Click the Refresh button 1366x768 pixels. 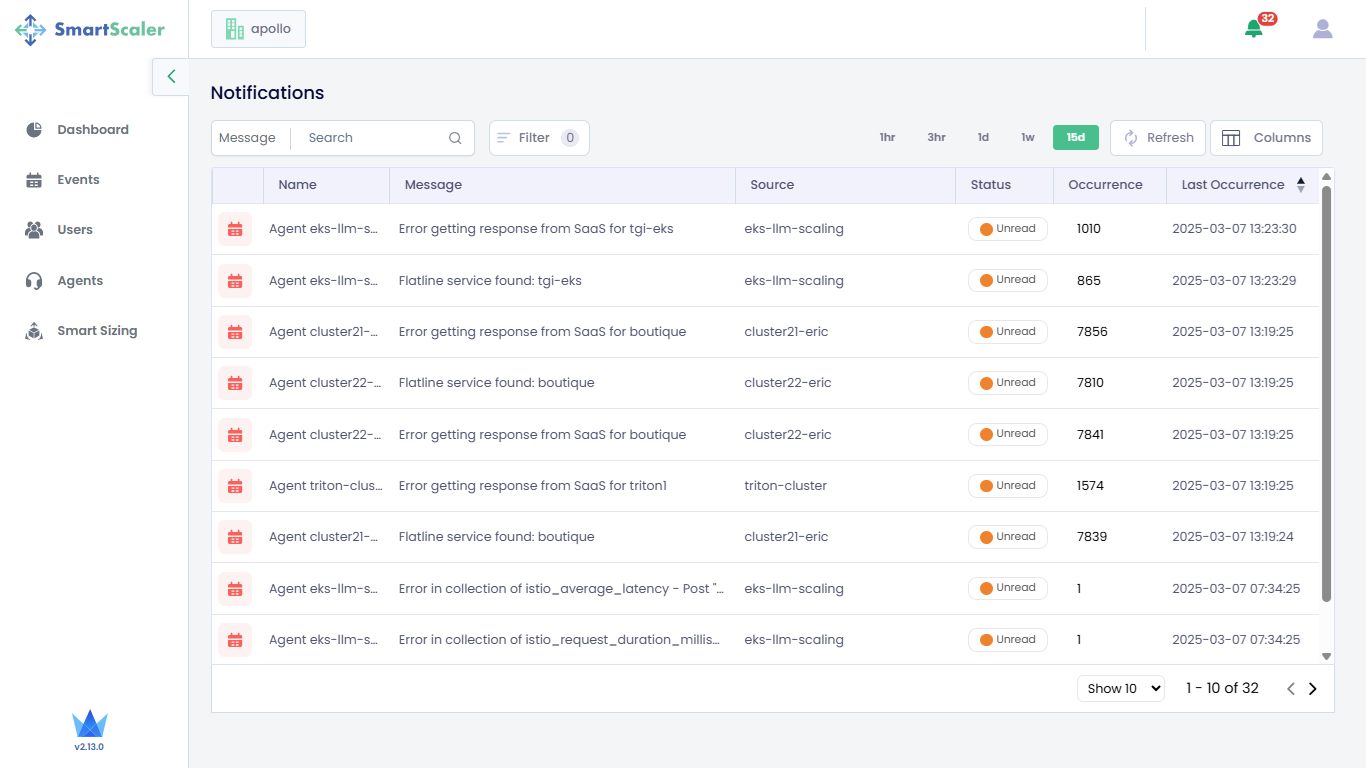[1158, 138]
